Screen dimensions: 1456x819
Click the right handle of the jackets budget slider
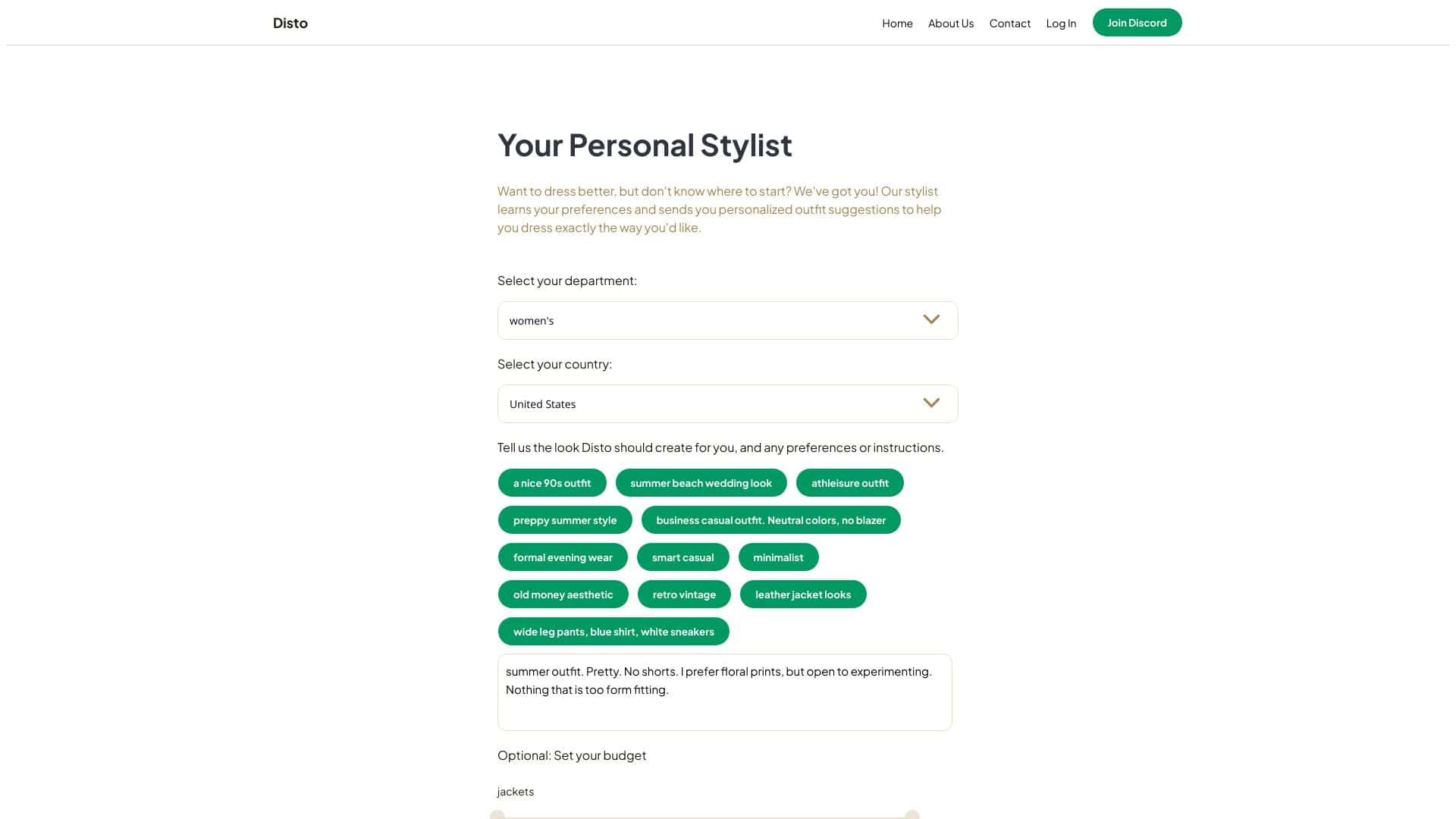[912, 815]
